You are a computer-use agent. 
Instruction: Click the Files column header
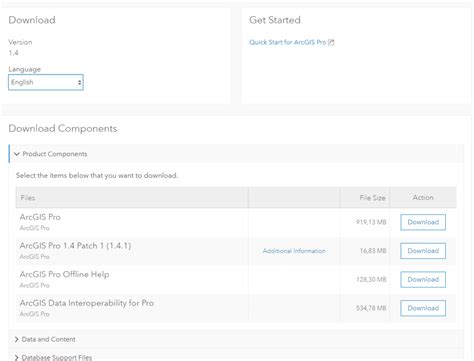[28, 198]
